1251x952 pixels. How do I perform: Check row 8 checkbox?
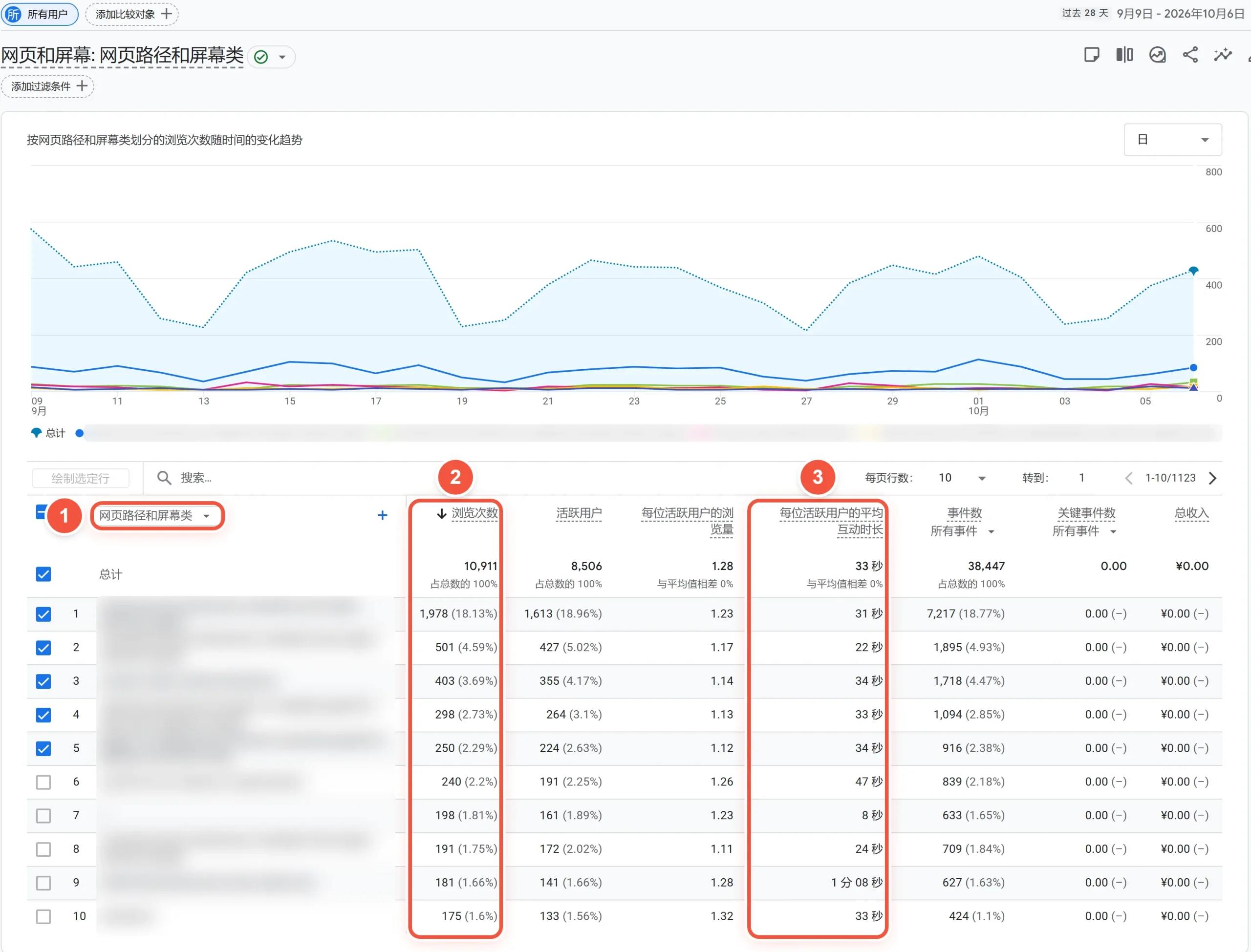tap(43, 849)
